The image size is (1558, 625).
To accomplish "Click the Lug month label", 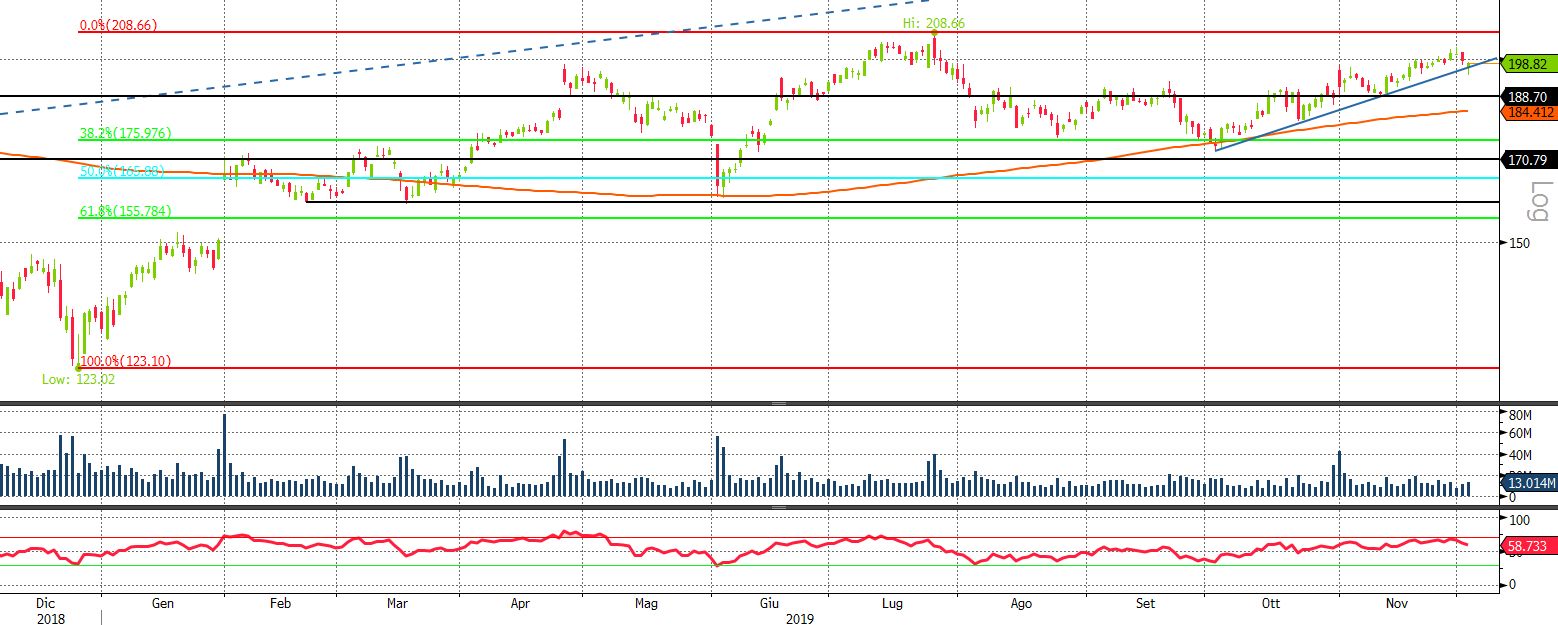I will point(894,604).
